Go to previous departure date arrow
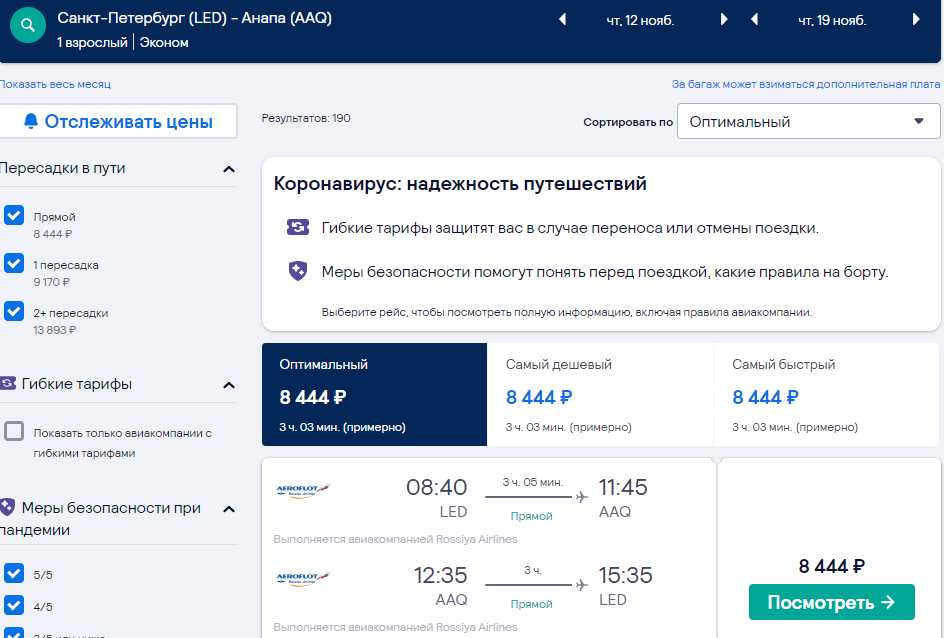 [562, 20]
